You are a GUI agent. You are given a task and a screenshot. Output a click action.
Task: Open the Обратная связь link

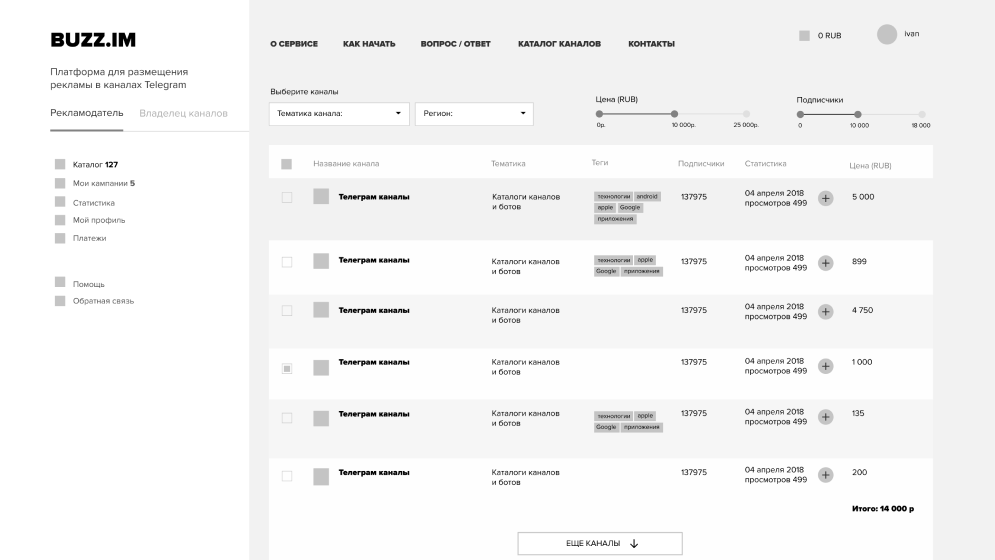coord(103,301)
